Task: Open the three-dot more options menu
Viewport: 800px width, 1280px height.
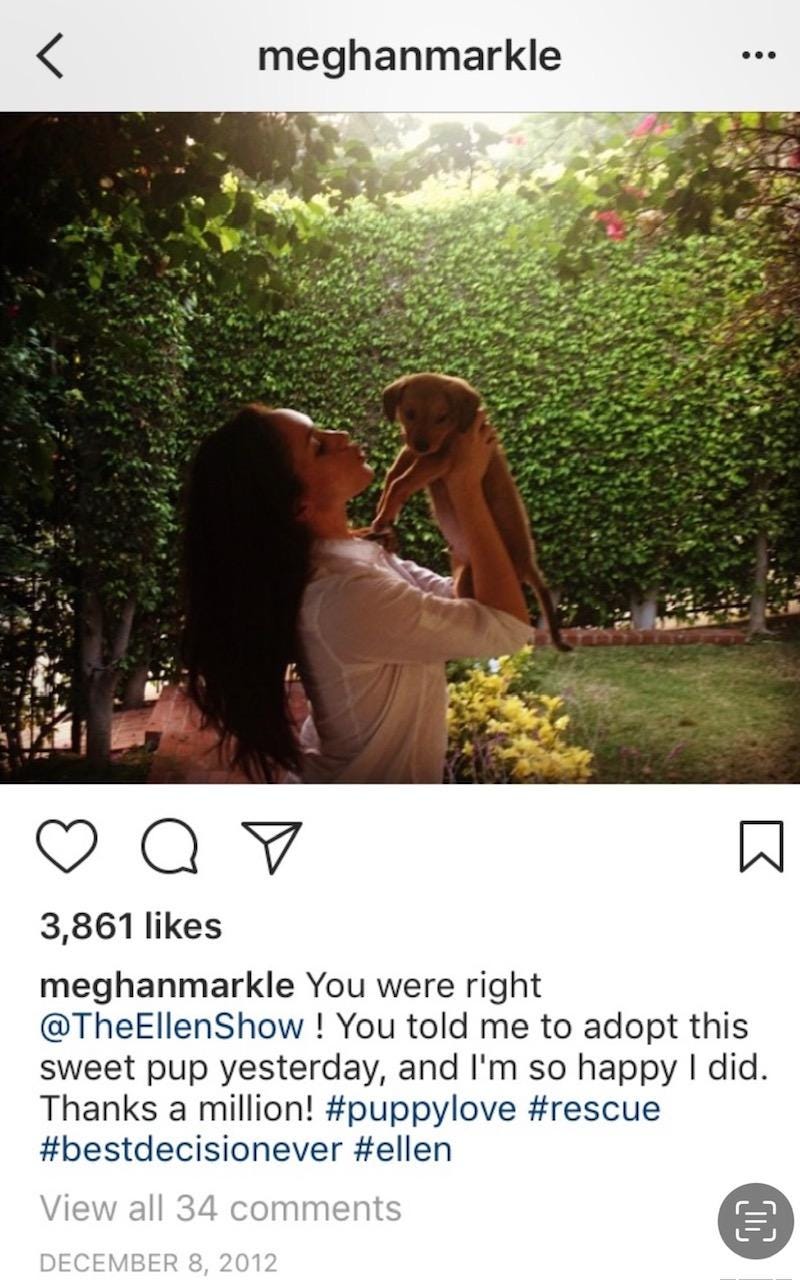Action: (759, 56)
